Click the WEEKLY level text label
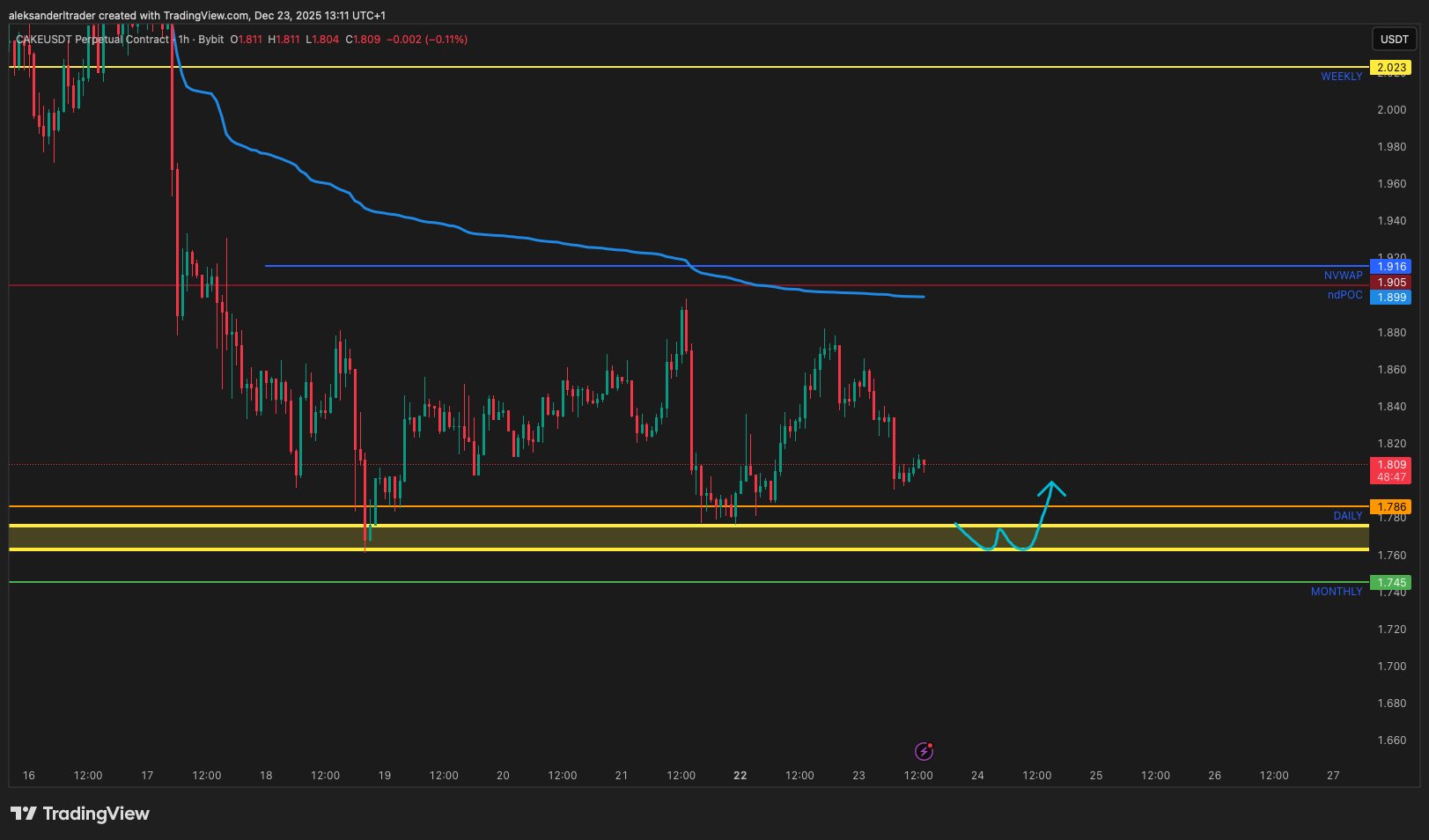 (1341, 77)
